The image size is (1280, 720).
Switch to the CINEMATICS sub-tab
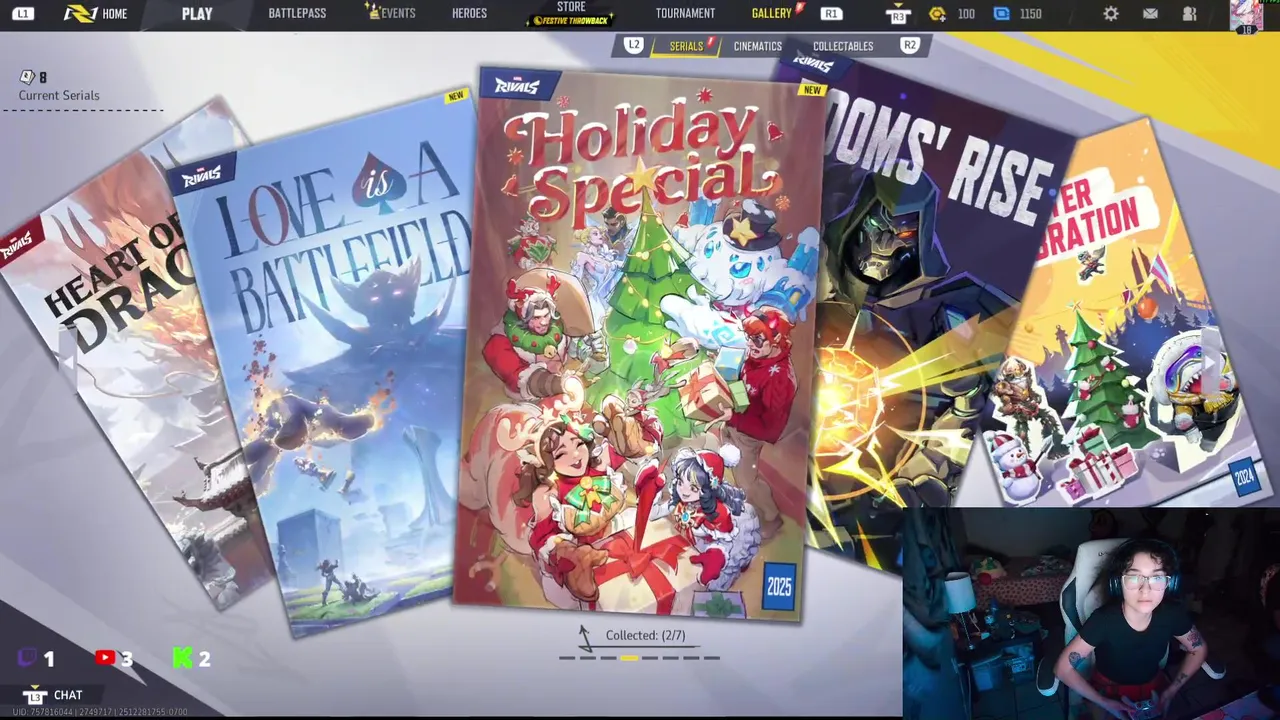[757, 46]
